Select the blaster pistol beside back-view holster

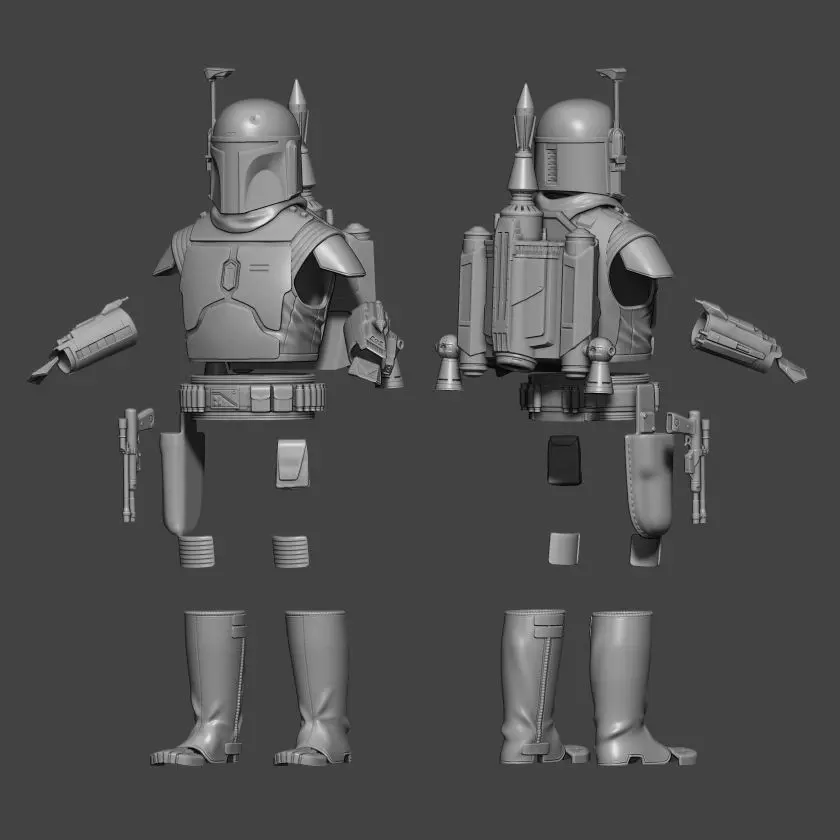pyautogui.click(x=692, y=466)
